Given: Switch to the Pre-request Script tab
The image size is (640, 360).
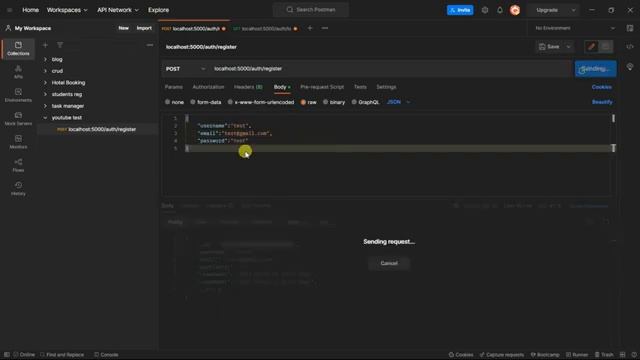Looking at the screenshot, I should tap(322, 87).
